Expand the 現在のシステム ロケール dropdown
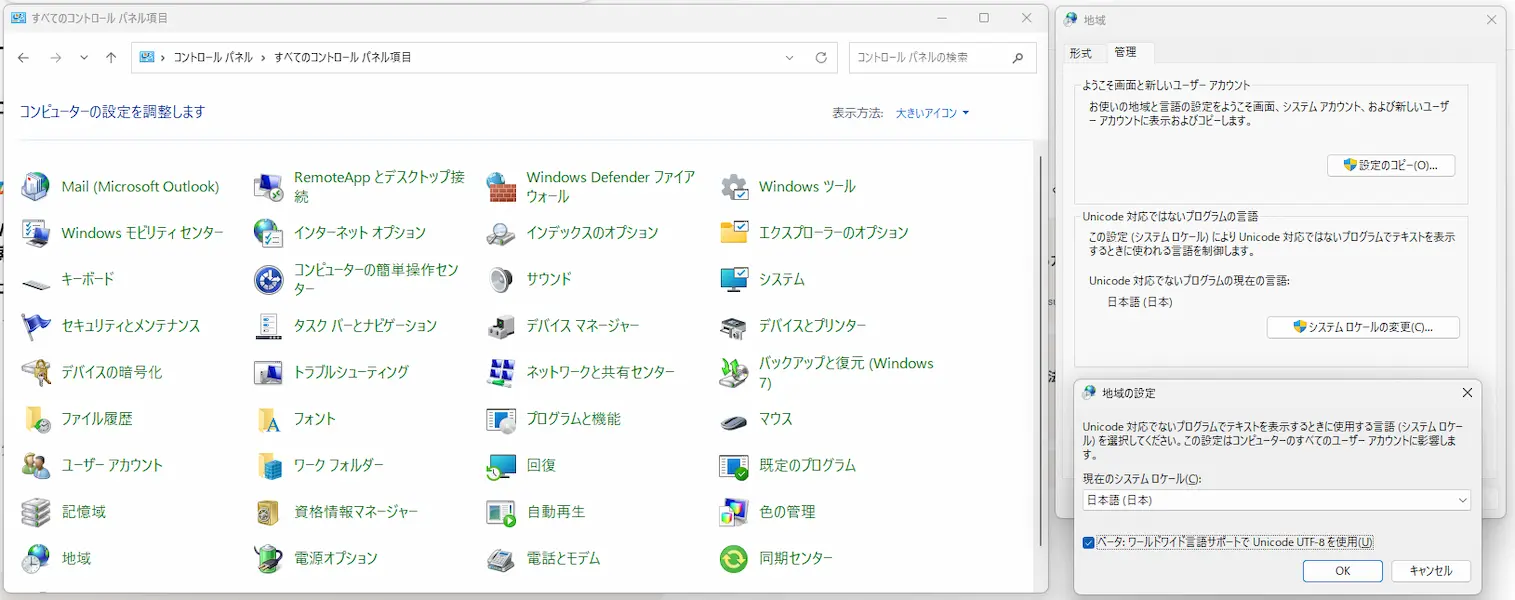The height and width of the screenshot is (600, 1515). (x=1462, y=500)
